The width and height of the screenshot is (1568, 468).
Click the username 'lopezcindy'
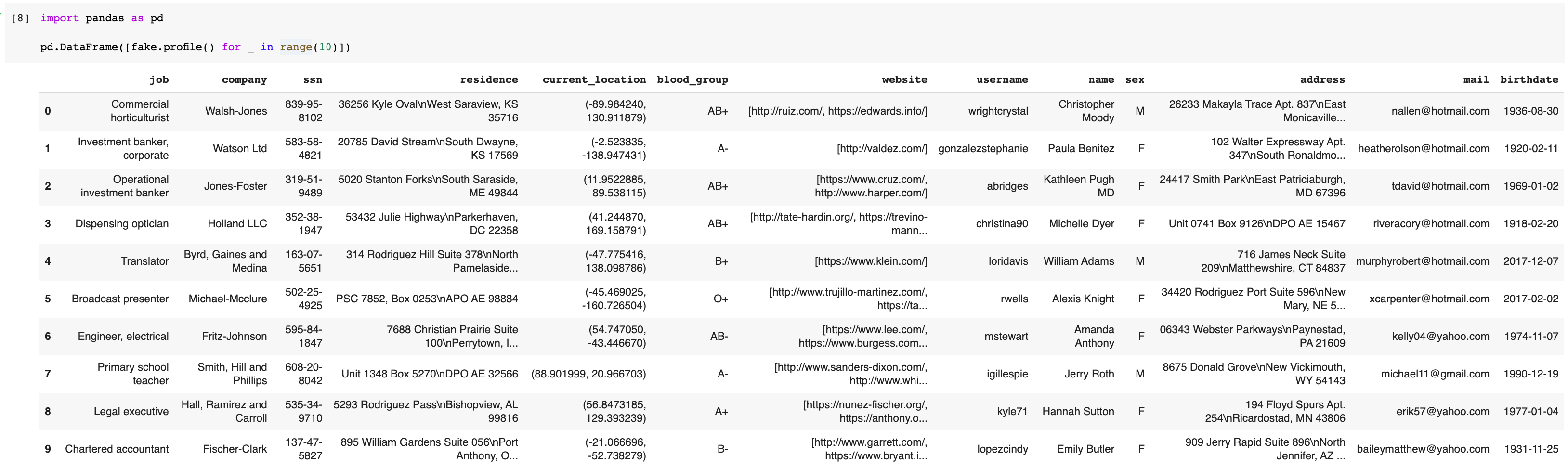[1003, 449]
